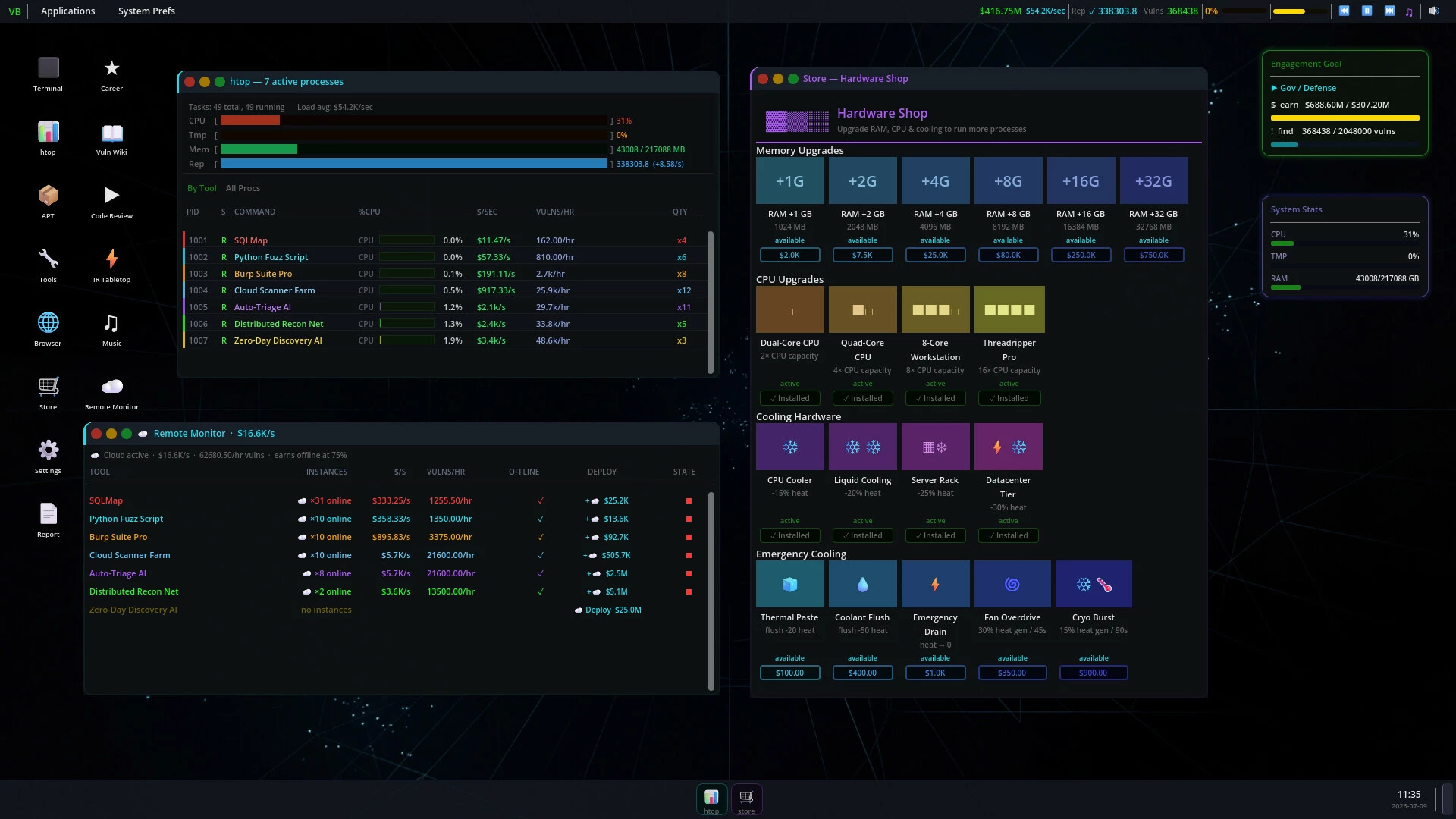Screen dimensions: 1456x819
Task: Select the Thermal Paste cube icon
Action: (x=789, y=584)
